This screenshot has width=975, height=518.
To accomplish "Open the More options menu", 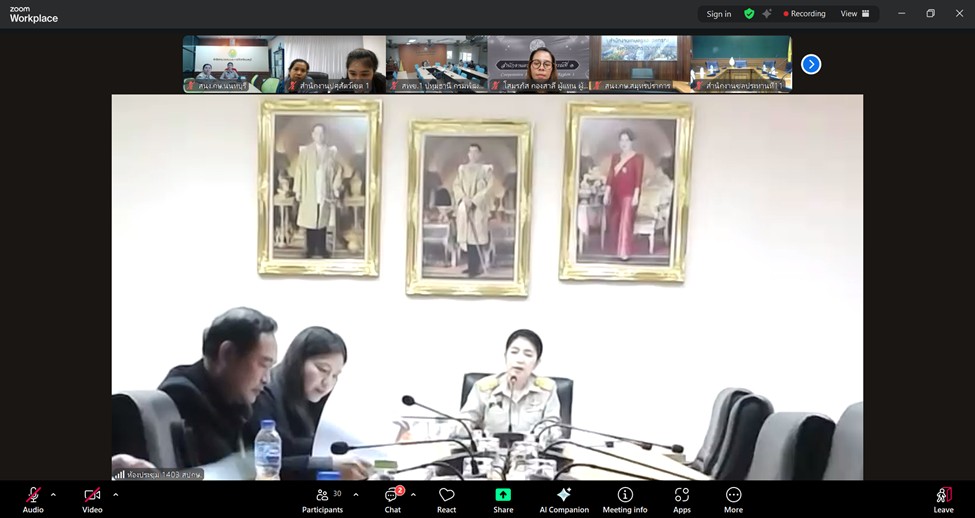I will pos(733,499).
